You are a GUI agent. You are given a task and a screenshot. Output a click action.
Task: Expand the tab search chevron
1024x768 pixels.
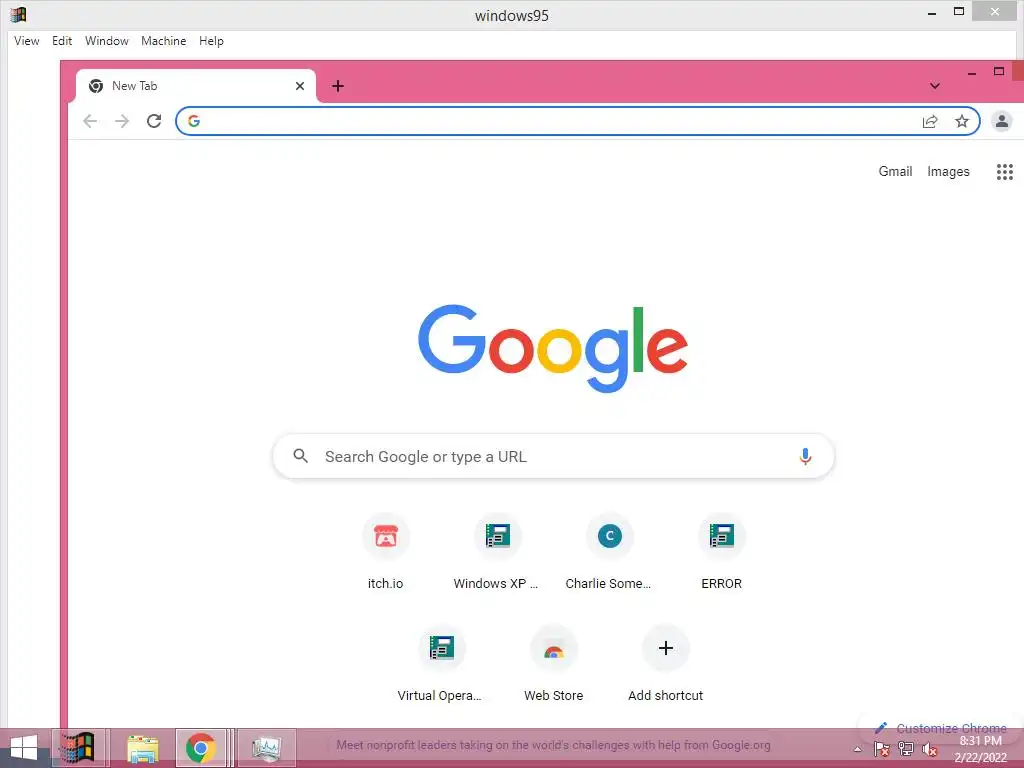[935, 86]
